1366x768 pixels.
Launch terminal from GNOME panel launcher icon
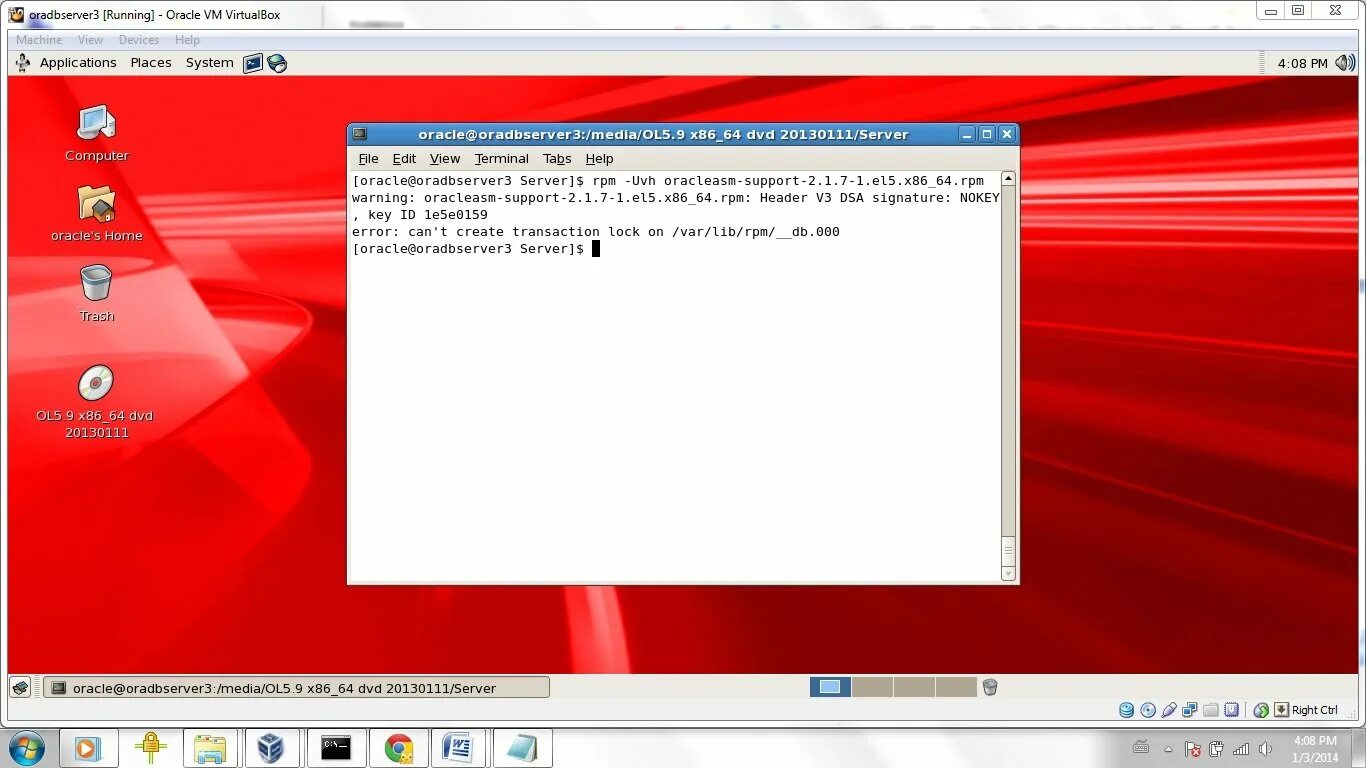(x=253, y=63)
